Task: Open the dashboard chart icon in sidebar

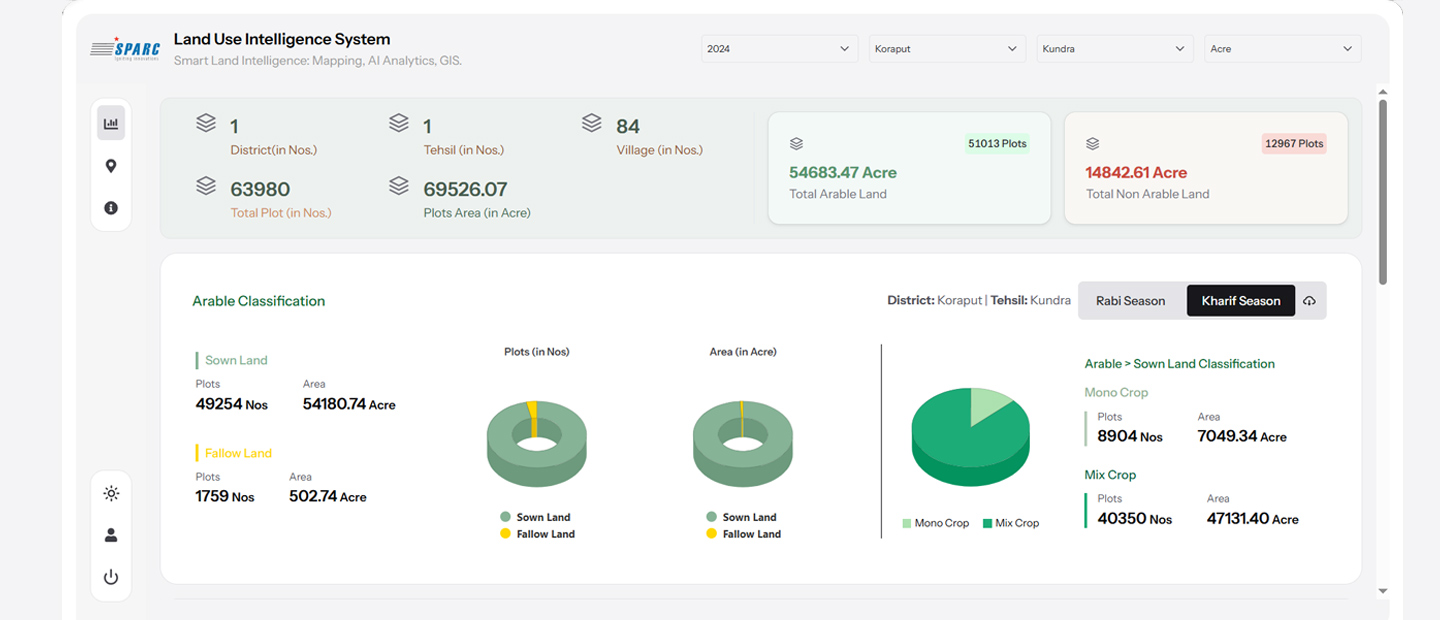Action: point(111,123)
